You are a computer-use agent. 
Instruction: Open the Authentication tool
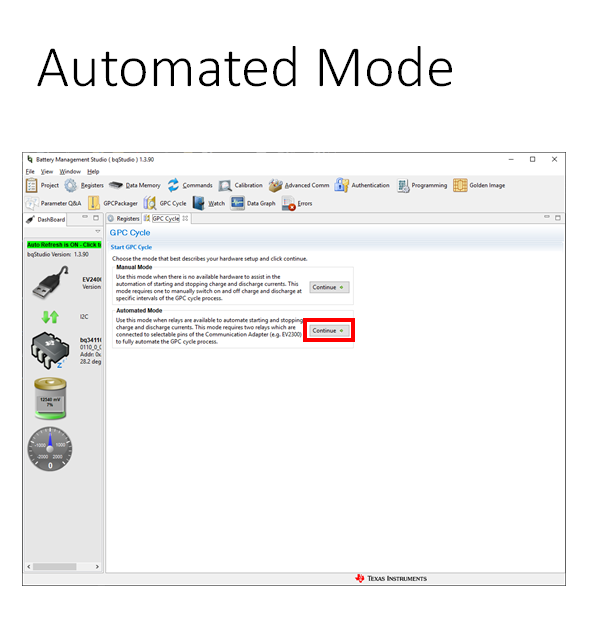tap(362, 185)
